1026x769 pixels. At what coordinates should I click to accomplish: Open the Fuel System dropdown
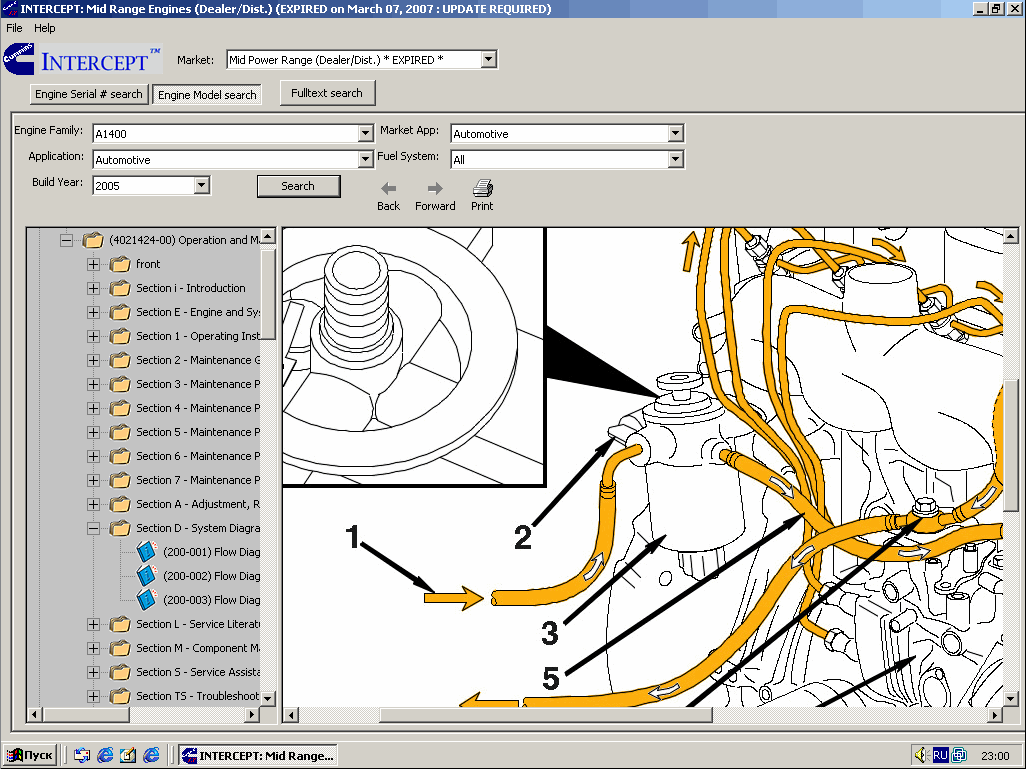point(675,160)
